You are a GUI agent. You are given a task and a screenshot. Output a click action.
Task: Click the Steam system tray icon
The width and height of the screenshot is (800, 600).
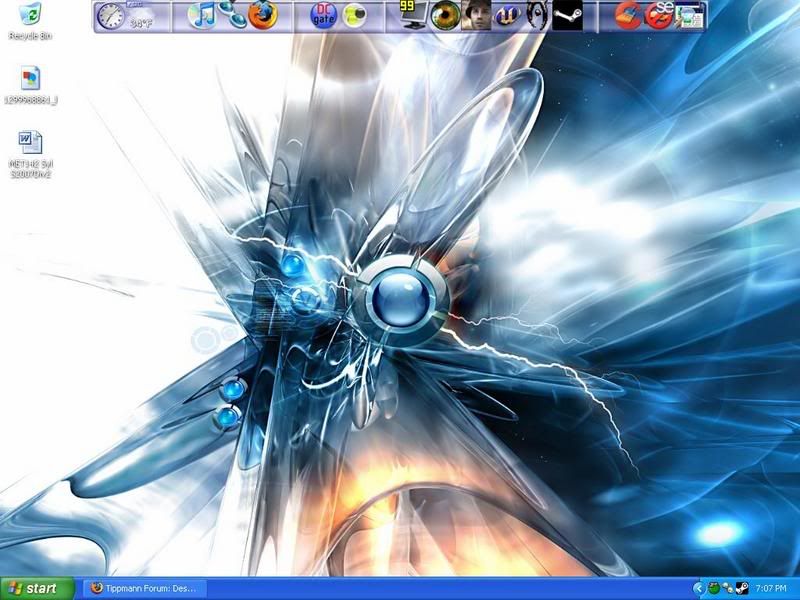pyautogui.click(x=742, y=588)
